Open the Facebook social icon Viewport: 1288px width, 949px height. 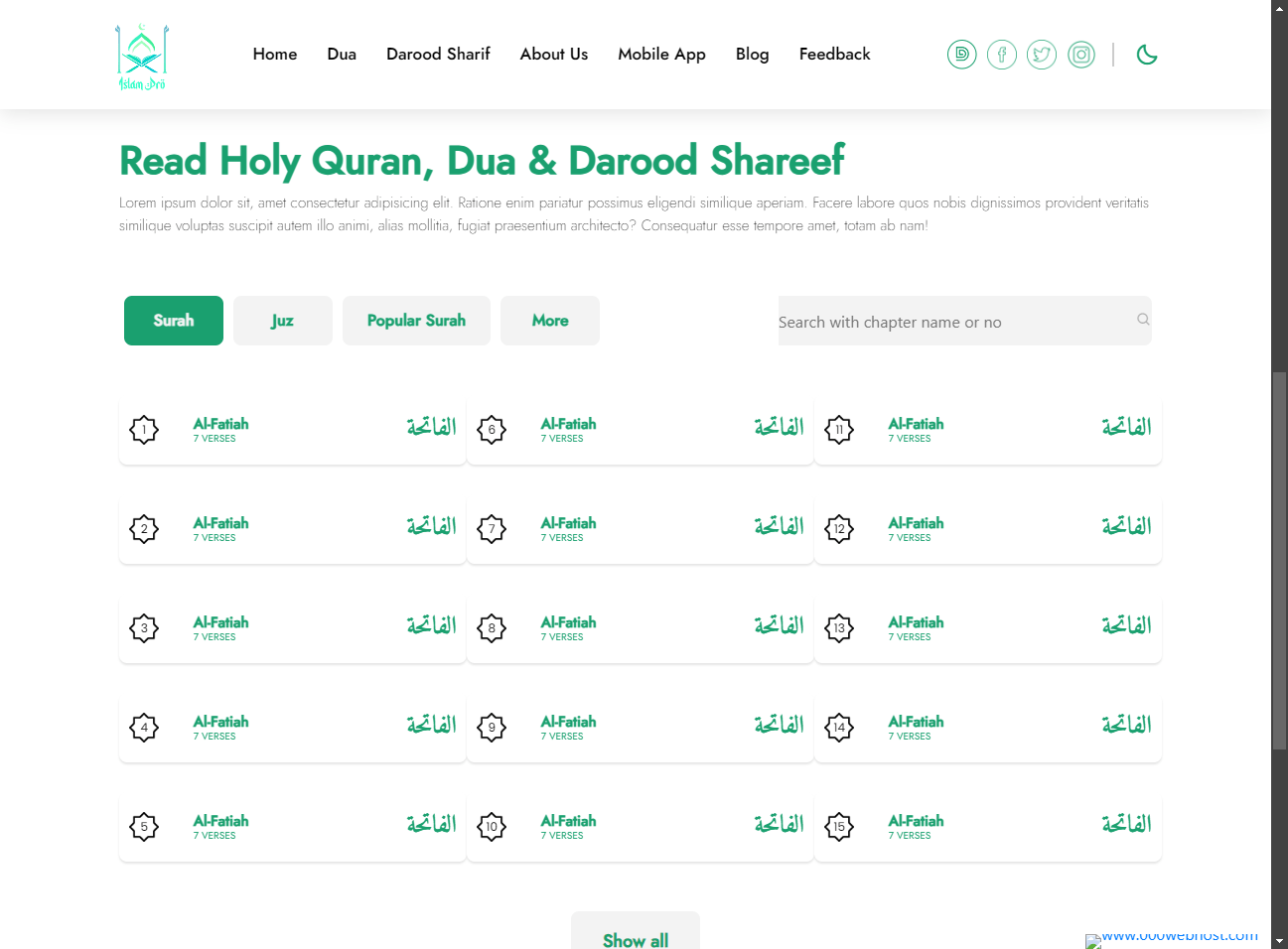1002,55
